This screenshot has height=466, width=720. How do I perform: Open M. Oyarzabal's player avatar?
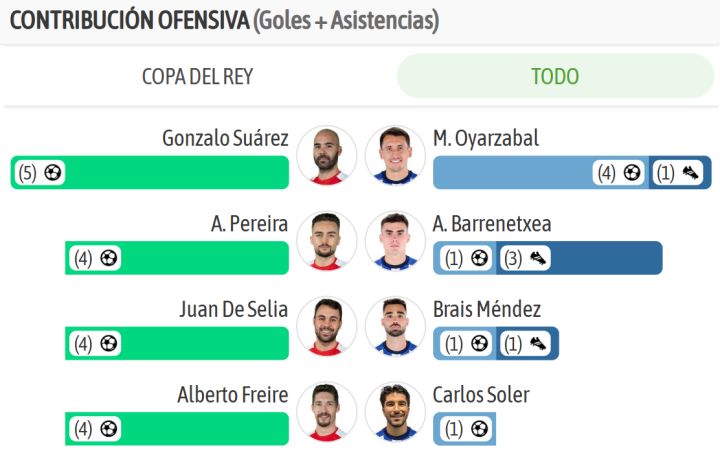[x=395, y=155]
